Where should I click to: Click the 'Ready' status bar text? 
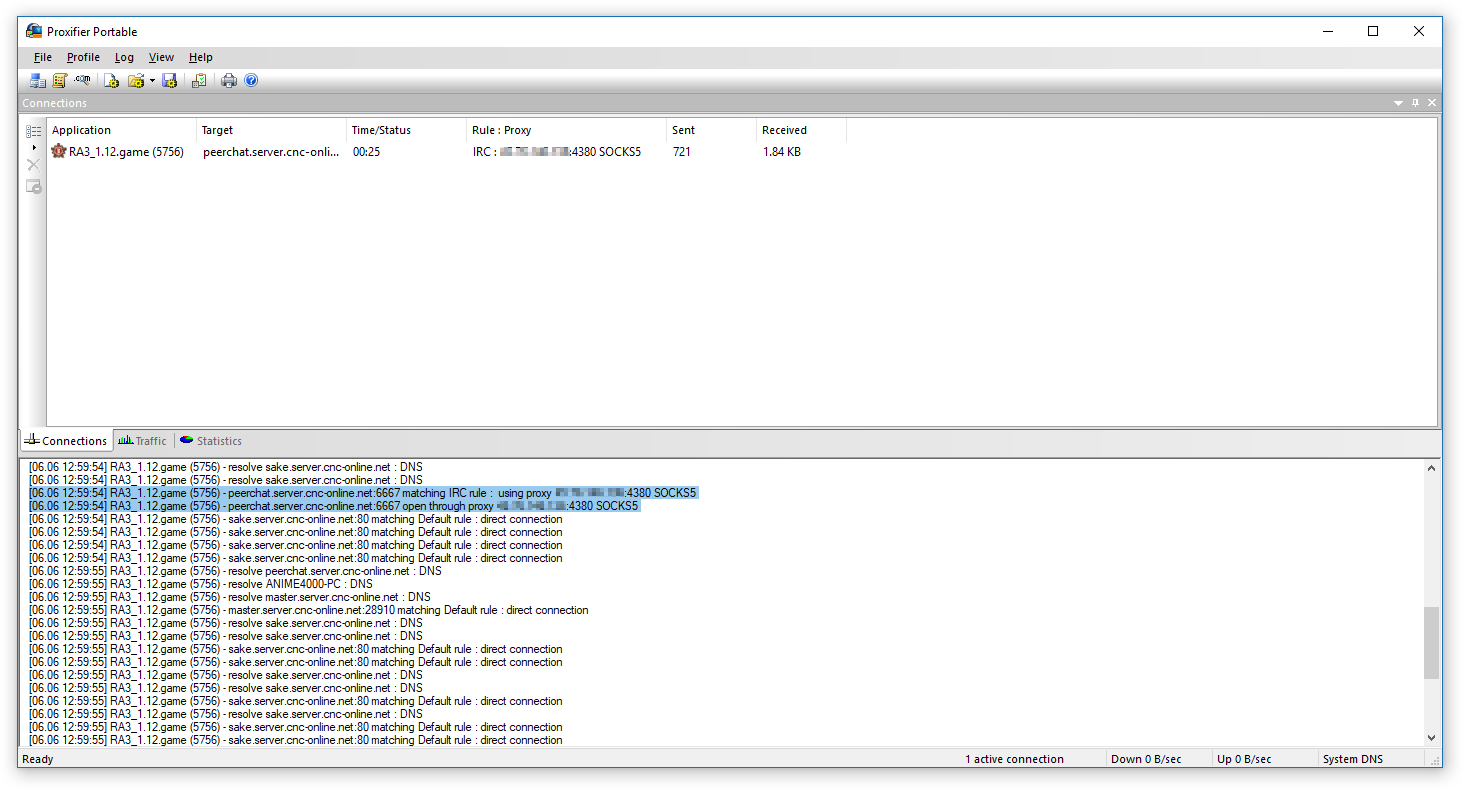click(38, 759)
